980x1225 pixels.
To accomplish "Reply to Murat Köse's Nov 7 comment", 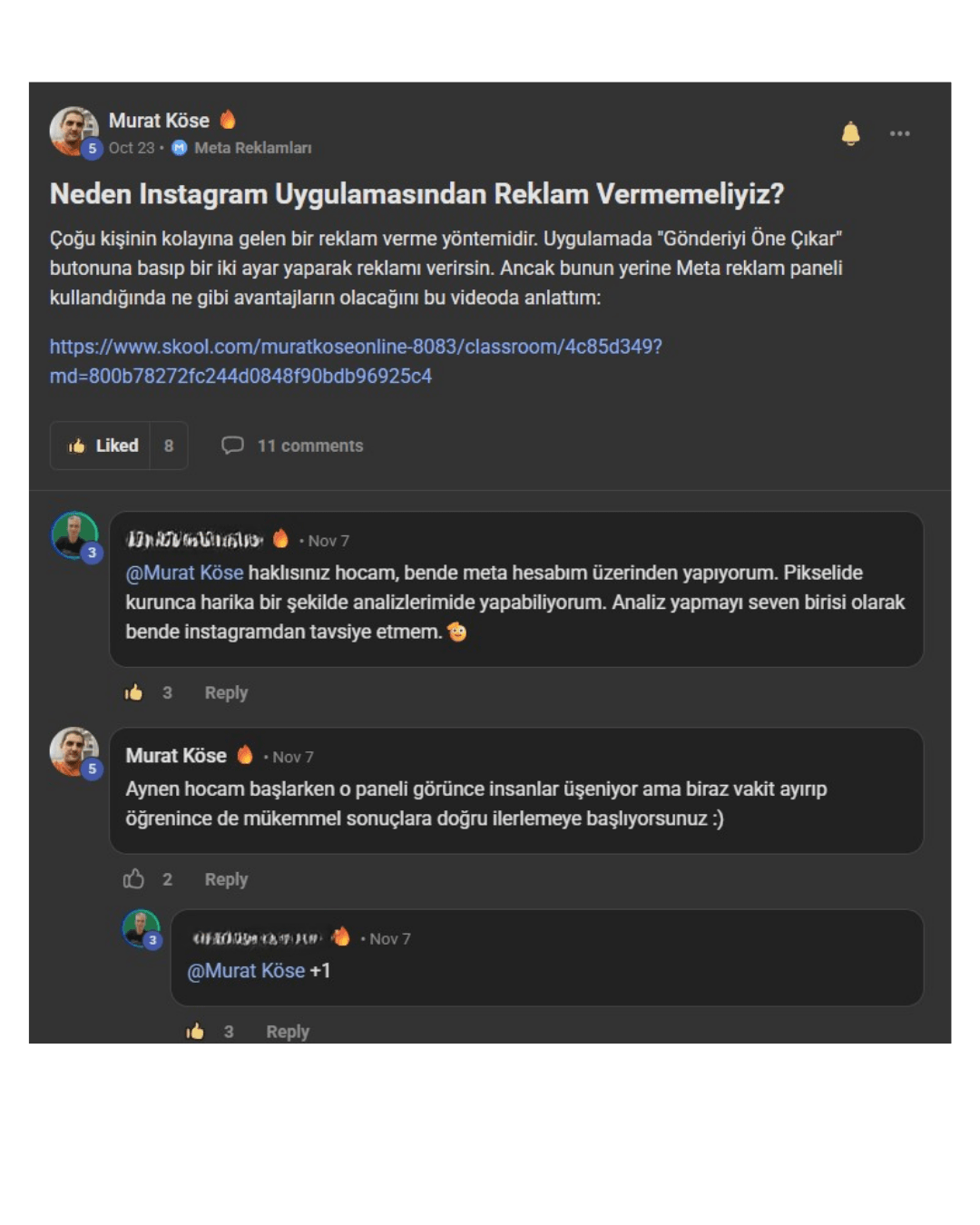I will (x=226, y=879).
